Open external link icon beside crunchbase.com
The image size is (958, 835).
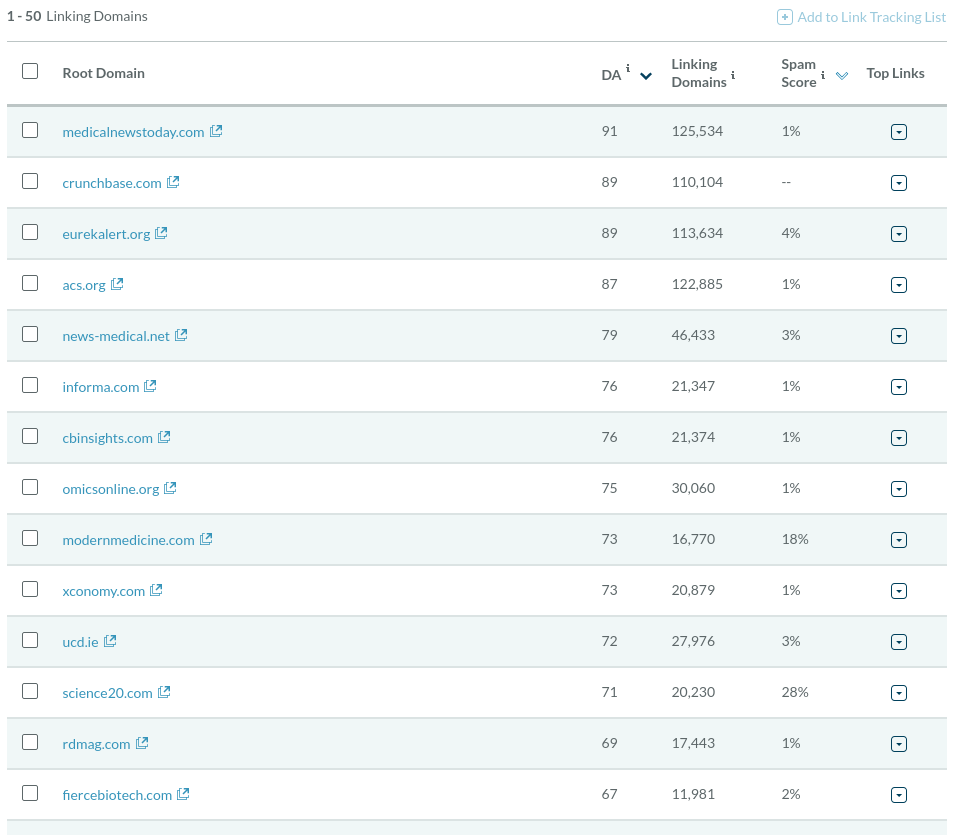174,182
